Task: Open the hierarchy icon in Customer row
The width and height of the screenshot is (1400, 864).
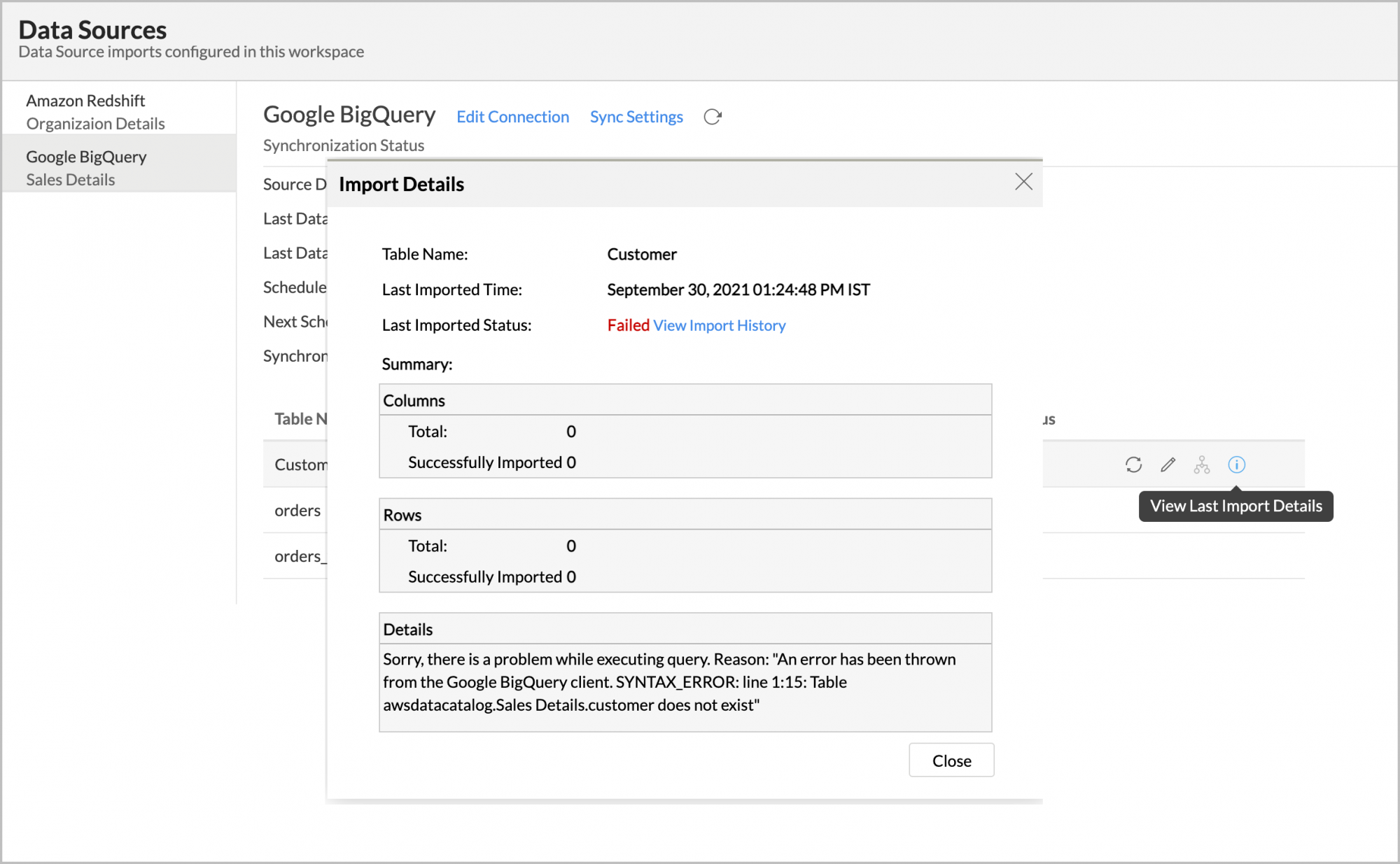Action: coord(1202,465)
